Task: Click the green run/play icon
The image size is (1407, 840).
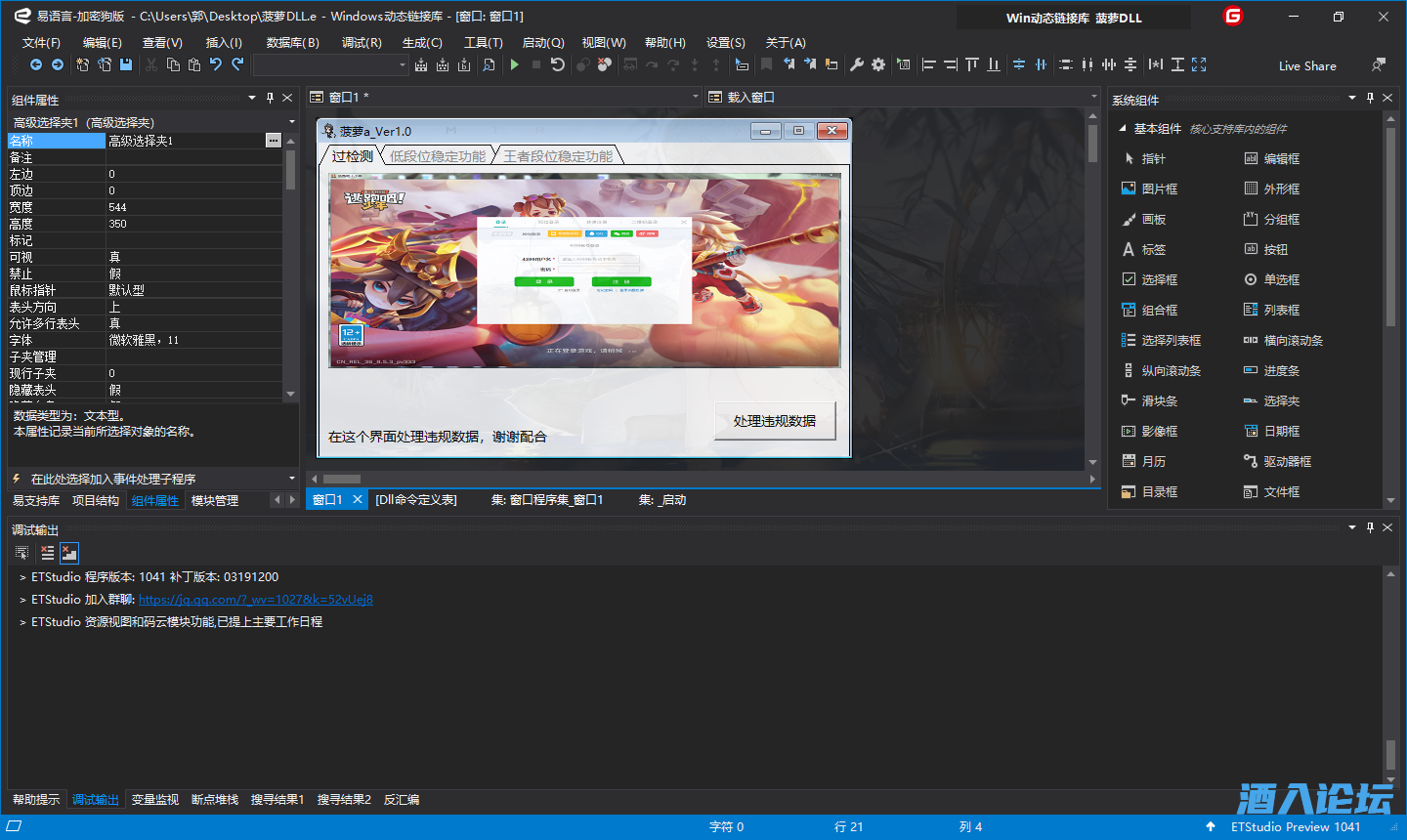Action: pyautogui.click(x=514, y=64)
